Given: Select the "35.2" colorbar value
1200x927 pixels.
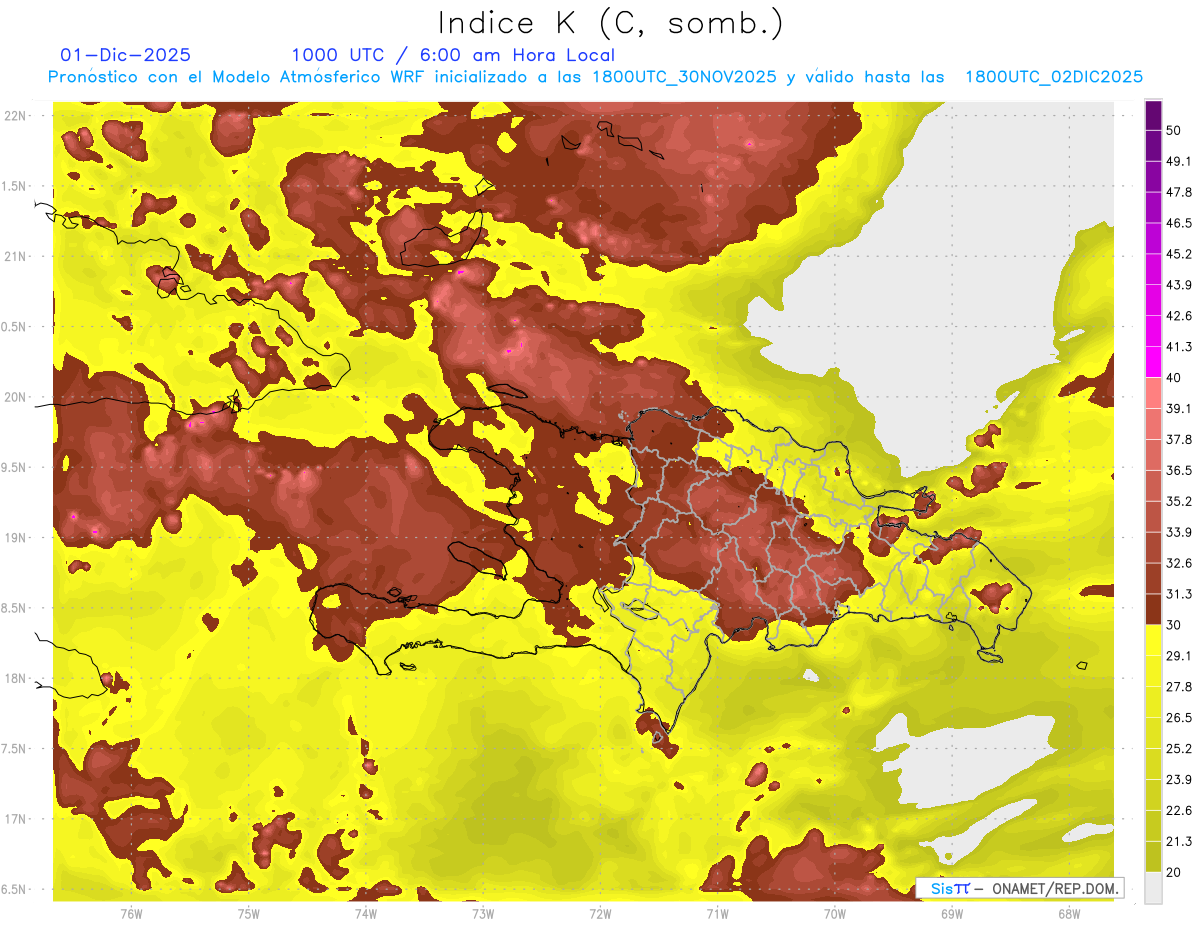Looking at the screenshot, I should 1179,501.
